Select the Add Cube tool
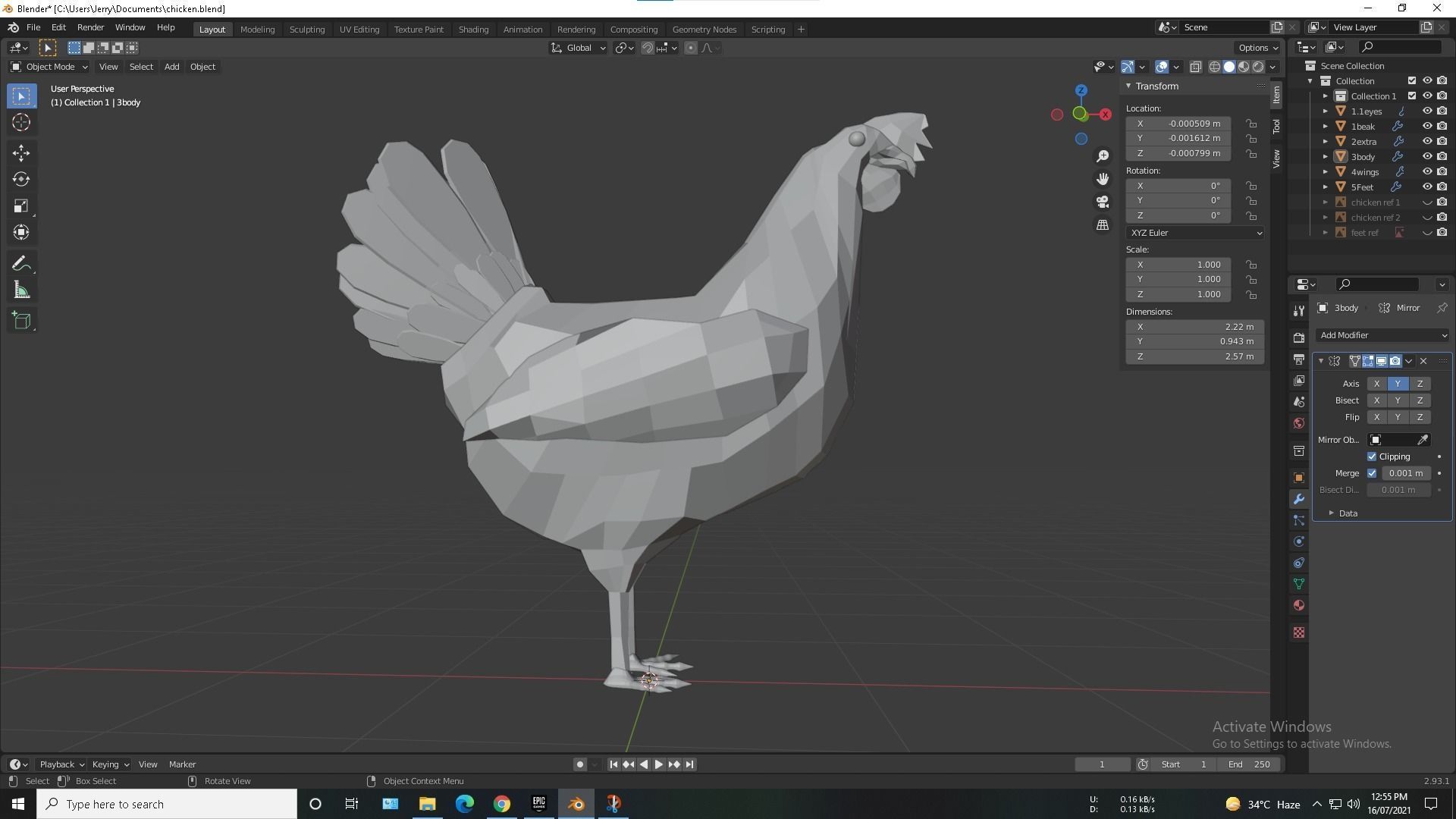The width and height of the screenshot is (1456, 819). 21,319
